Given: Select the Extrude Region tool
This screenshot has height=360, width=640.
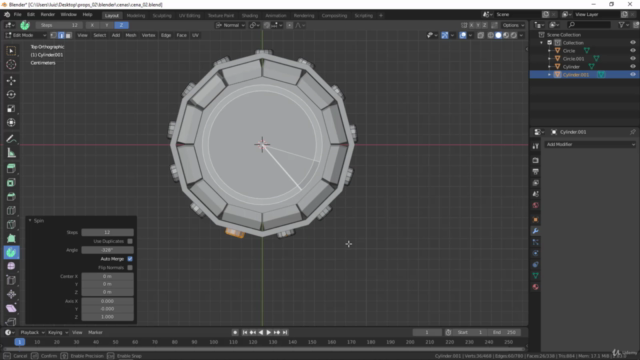Looking at the screenshot, I should [11, 168].
